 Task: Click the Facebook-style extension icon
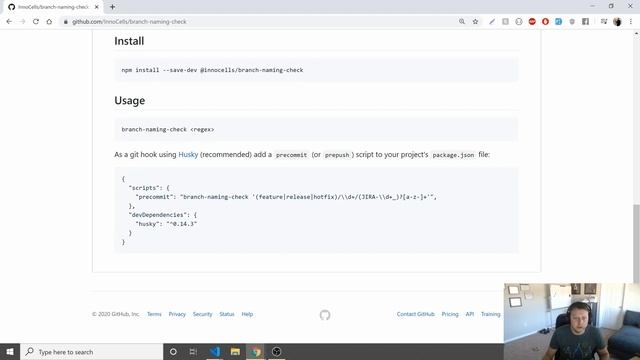[x=585, y=22]
